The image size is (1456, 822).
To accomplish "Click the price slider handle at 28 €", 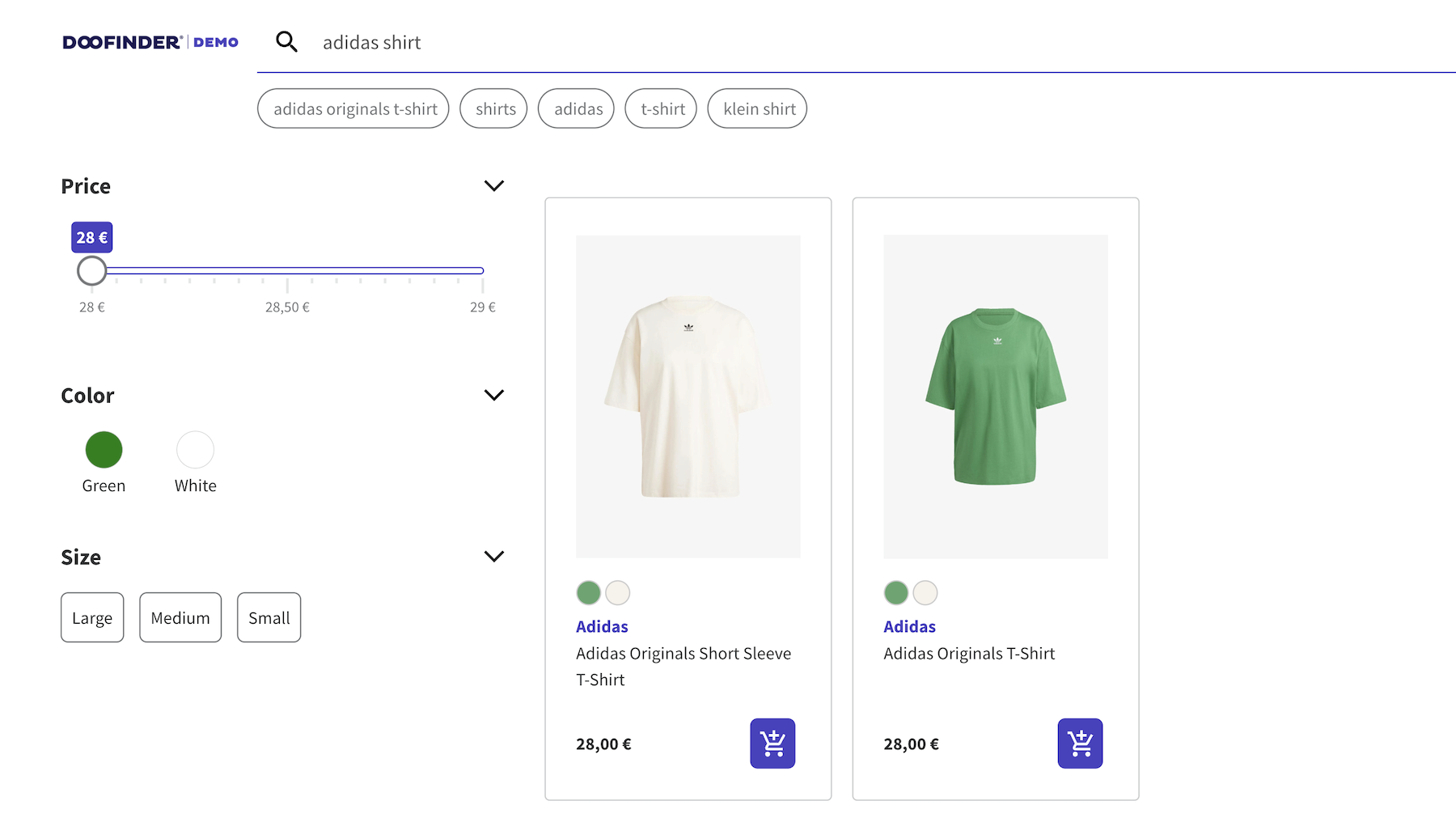I will pyautogui.click(x=91, y=270).
